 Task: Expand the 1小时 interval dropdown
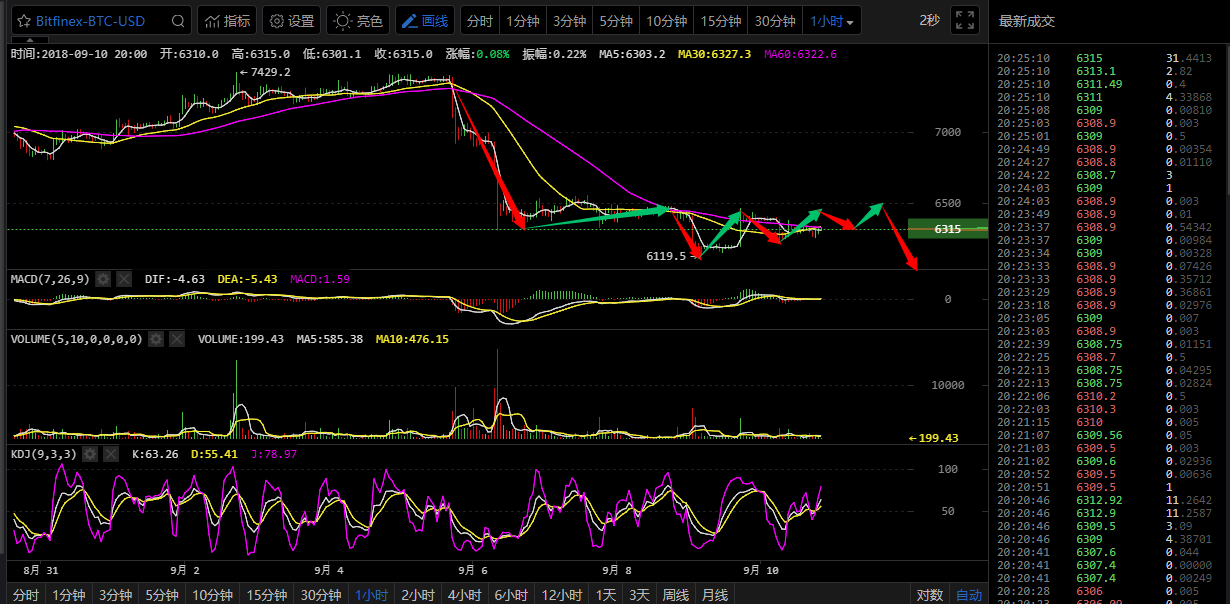pos(832,21)
